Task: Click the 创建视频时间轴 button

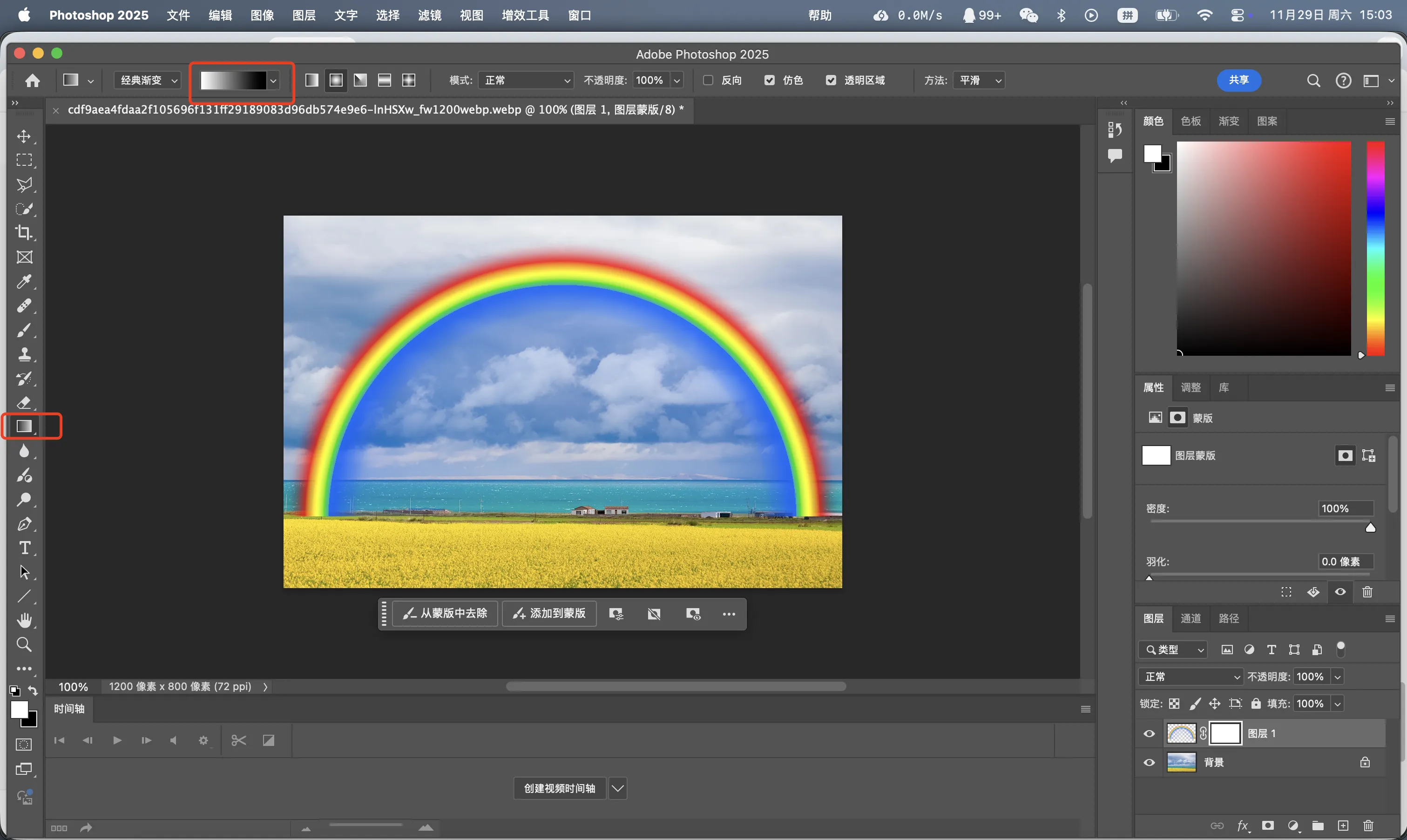Action: click(559, 788)
